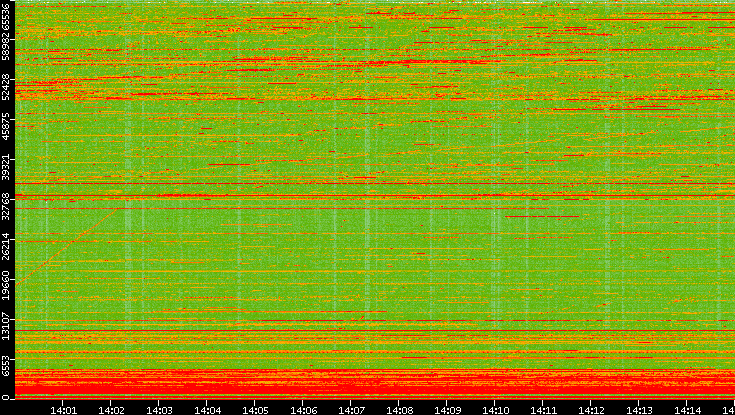Click the 13107 vertical axis label
Screen dimensions: 735x415
(x=5, y=324)
